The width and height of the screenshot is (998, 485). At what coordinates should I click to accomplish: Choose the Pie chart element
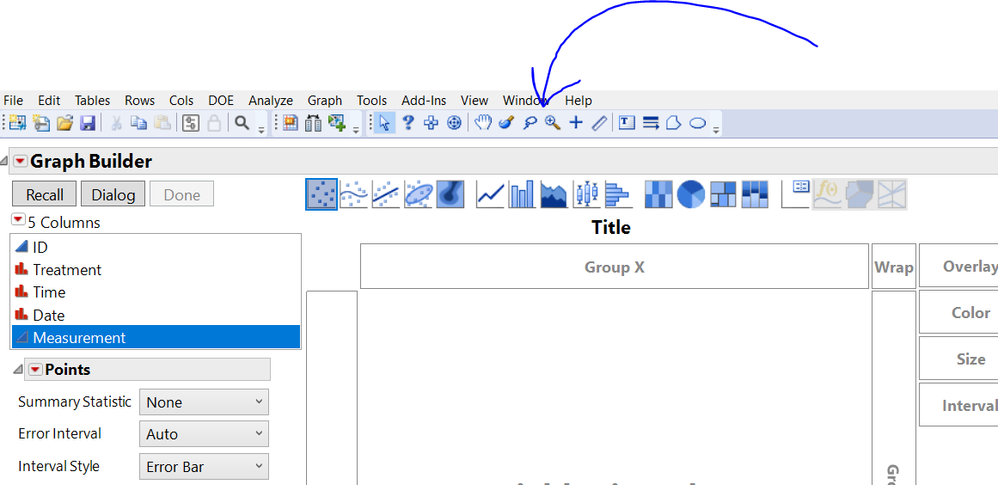pyautogui.click(x=691, y=194)
